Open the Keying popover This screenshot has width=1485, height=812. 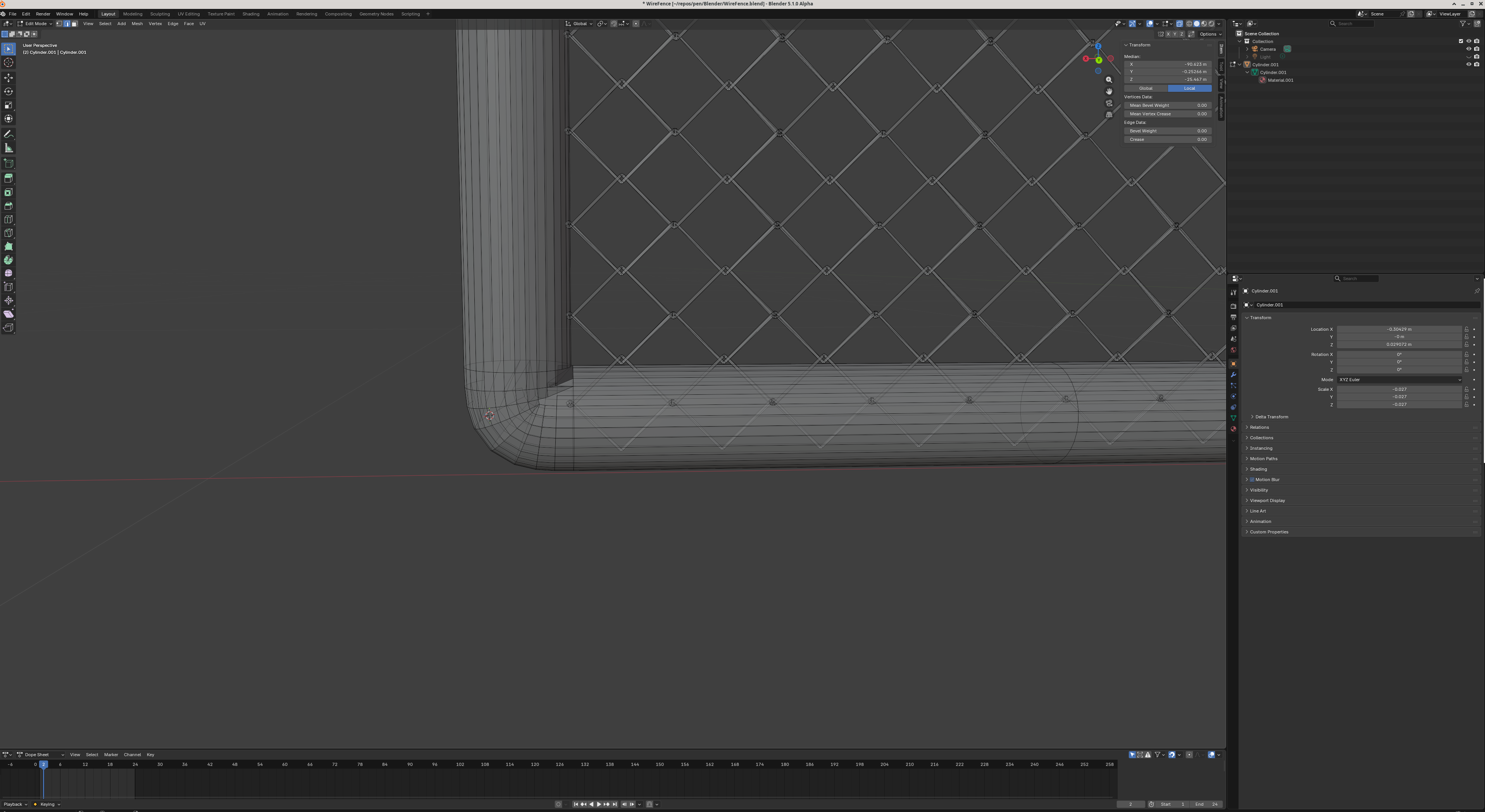(47, 804)
